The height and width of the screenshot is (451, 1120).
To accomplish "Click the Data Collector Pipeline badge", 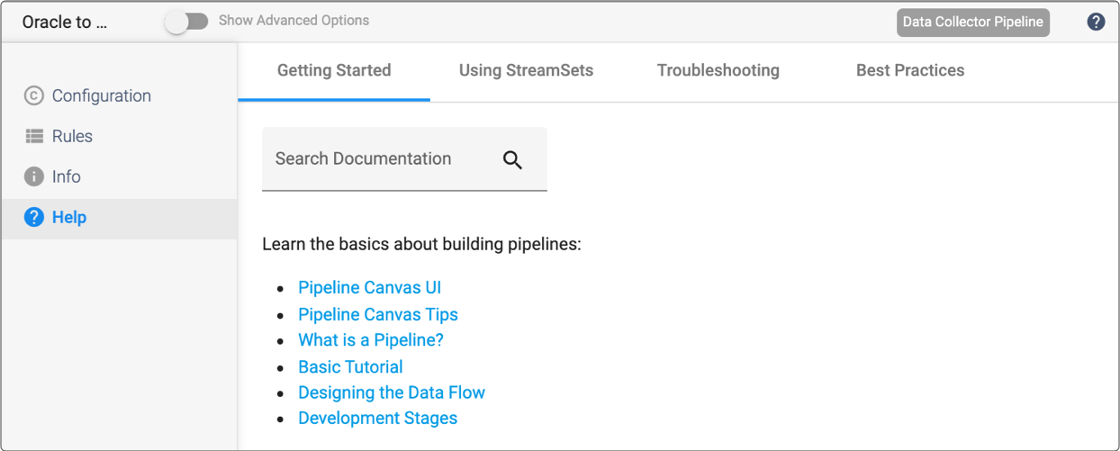I will point(973,22).
